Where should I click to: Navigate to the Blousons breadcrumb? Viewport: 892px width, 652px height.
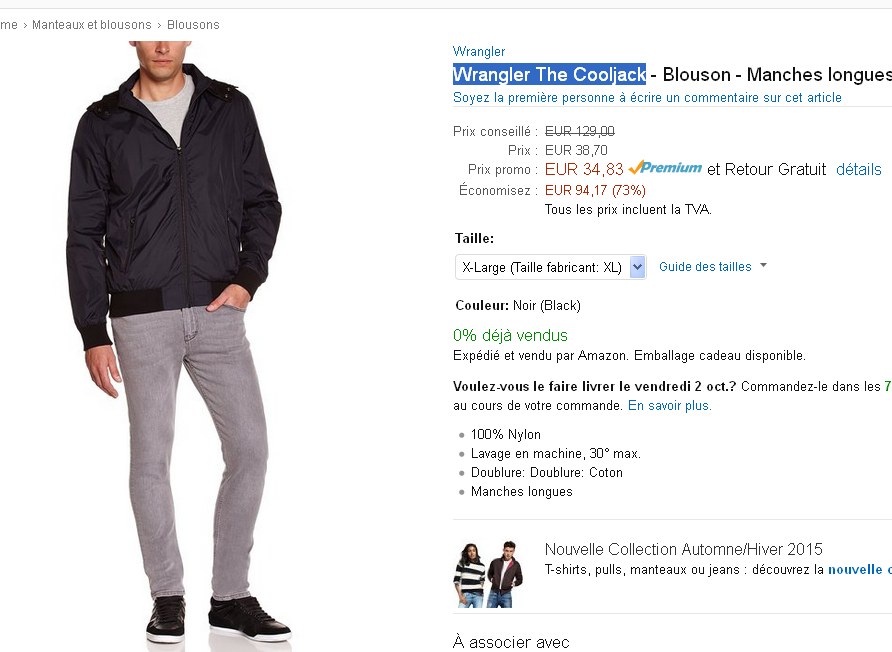[x=193, y=24]
